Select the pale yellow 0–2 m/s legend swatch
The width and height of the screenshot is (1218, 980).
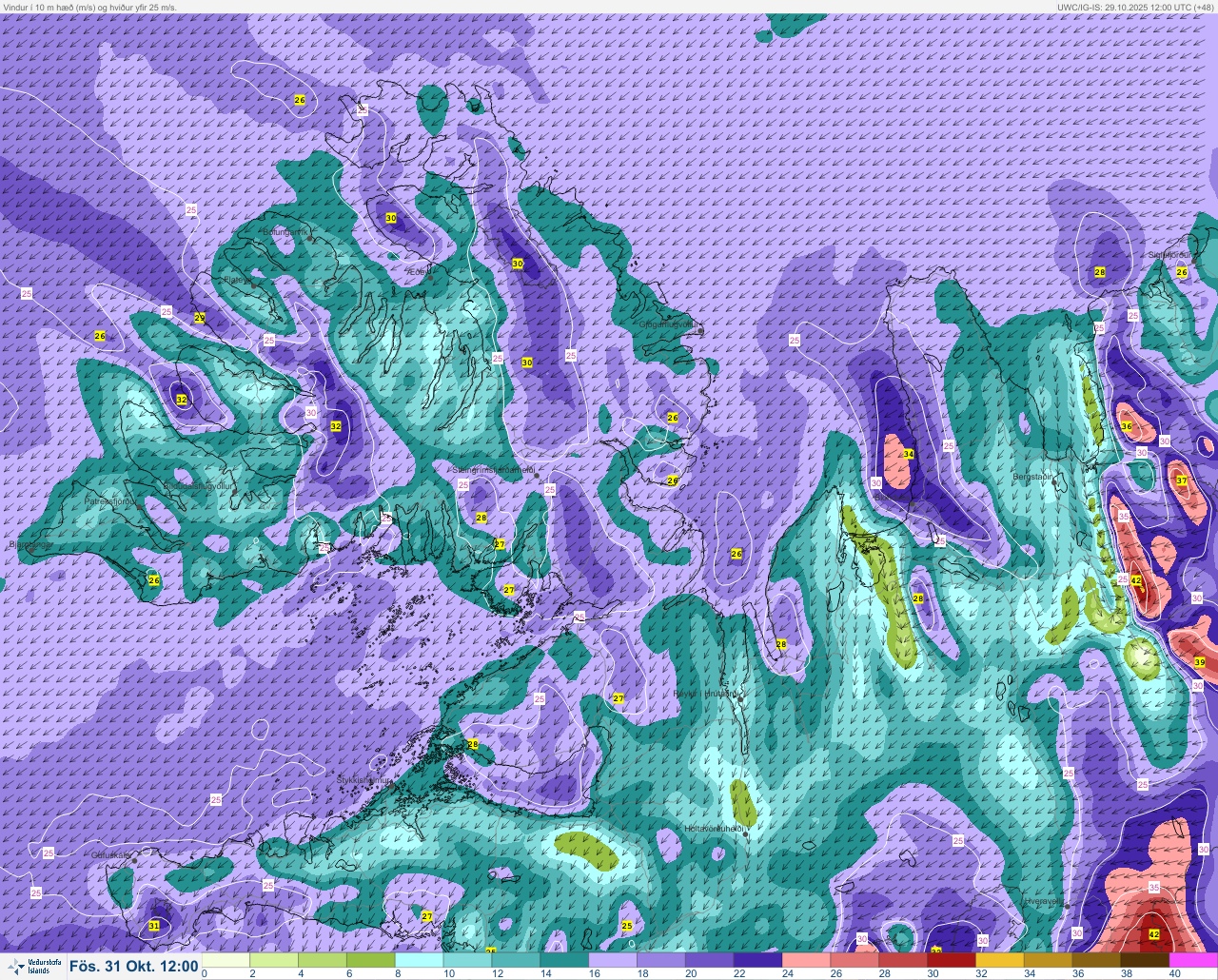[x=226, y=960]
